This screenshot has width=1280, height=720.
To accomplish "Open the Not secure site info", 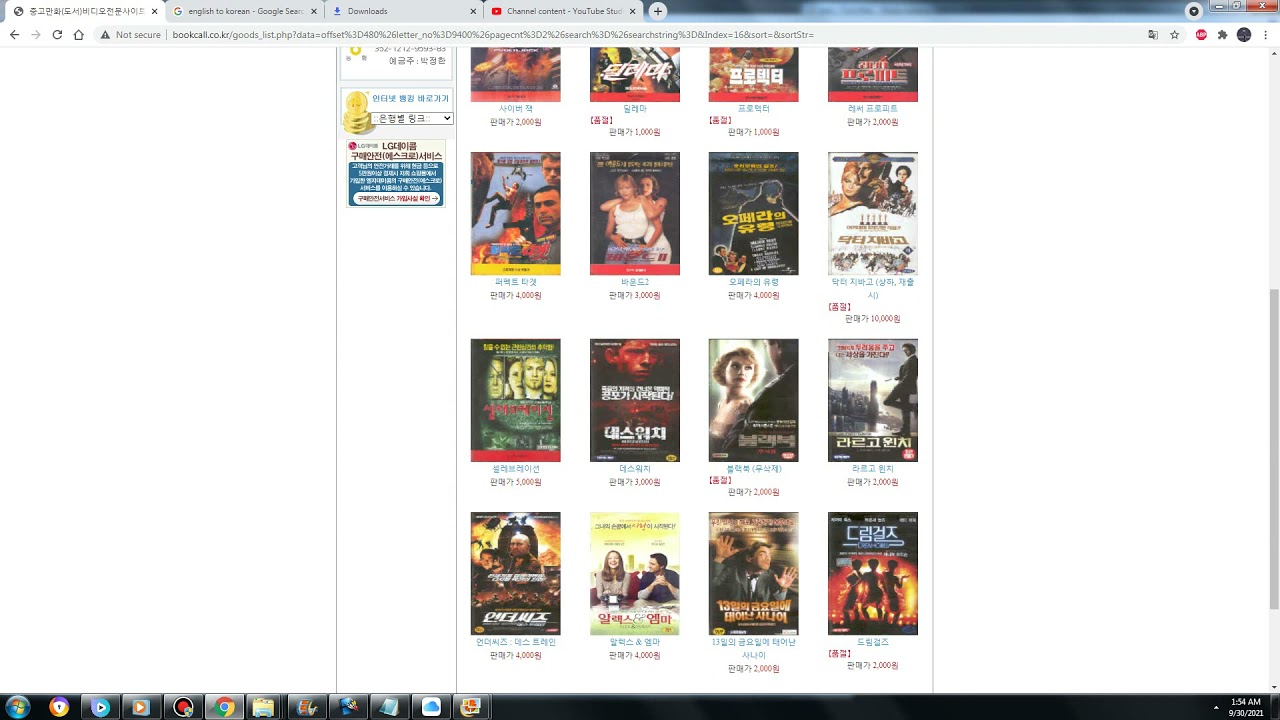I will (x=131, y=34).
